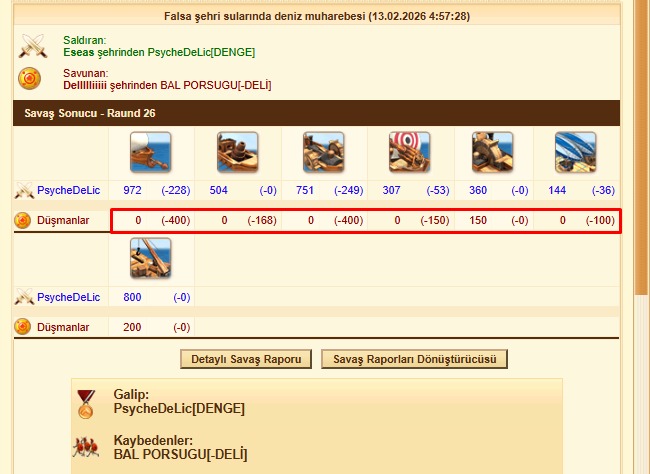Click the orange shield defender icon beside Savunan

pyautogui.click(x=29, y=78)
